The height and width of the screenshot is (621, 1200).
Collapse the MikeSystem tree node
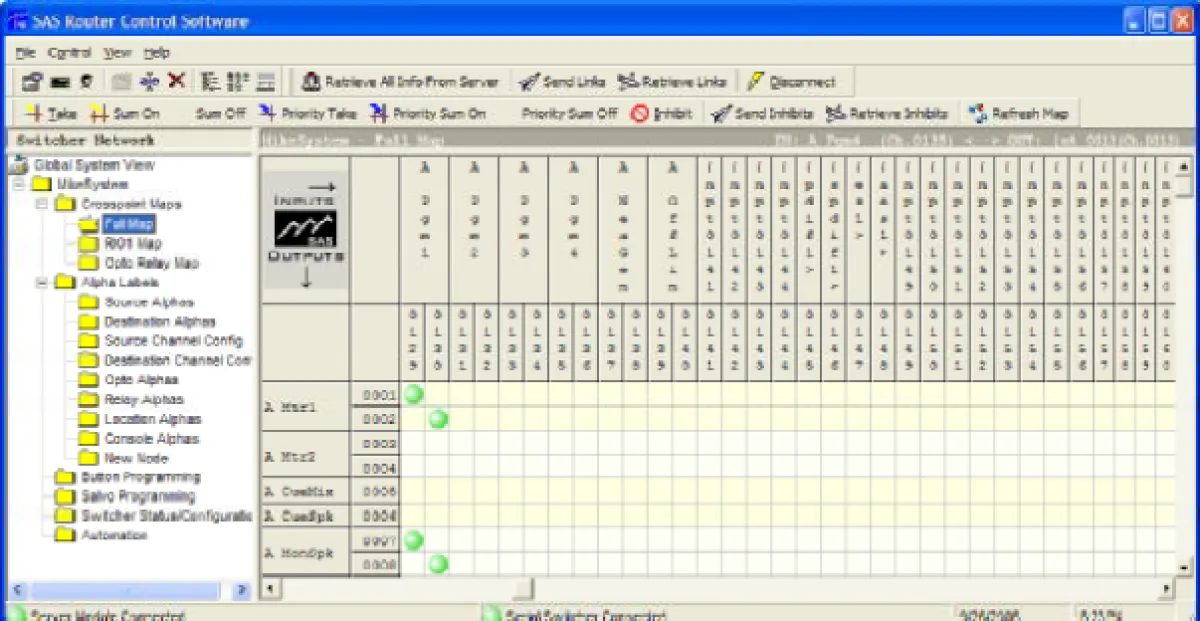click(20, 185)
